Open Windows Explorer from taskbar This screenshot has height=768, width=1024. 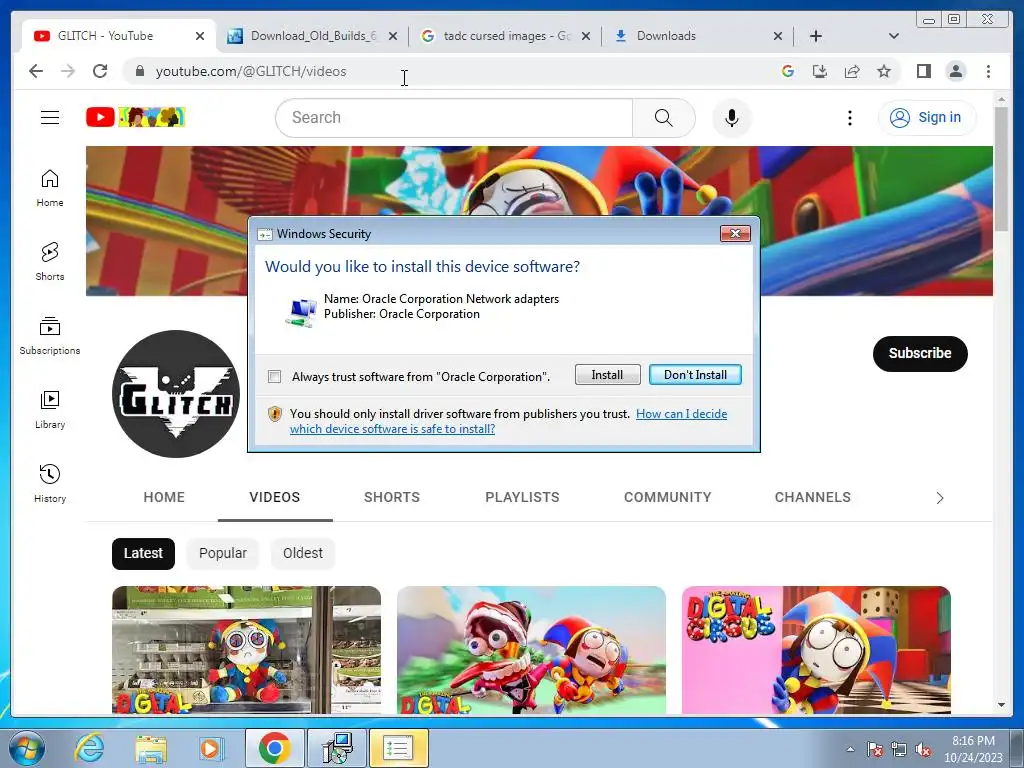point(150,748)
